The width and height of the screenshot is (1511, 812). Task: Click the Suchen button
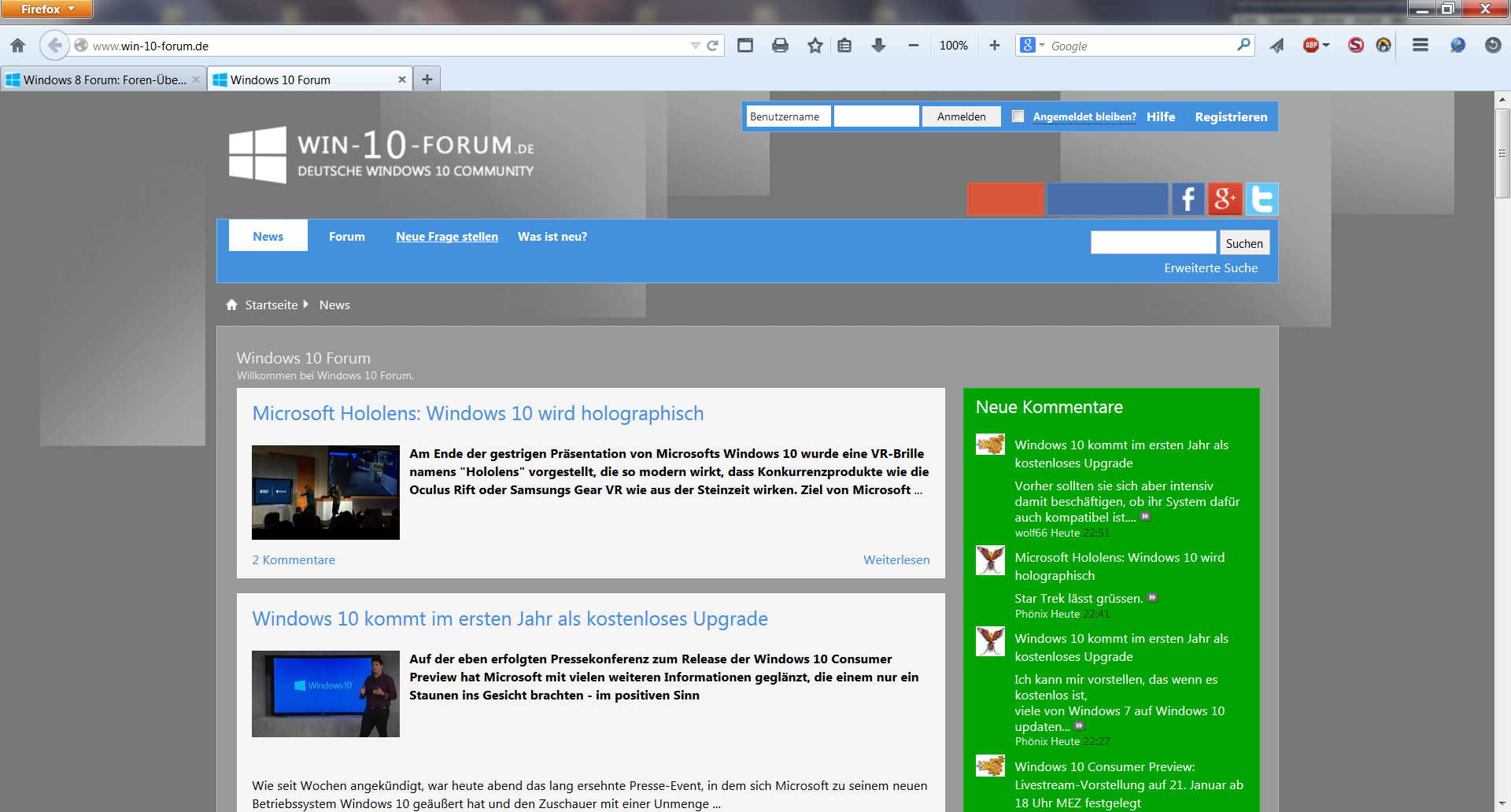click(x=1243, y=243)
